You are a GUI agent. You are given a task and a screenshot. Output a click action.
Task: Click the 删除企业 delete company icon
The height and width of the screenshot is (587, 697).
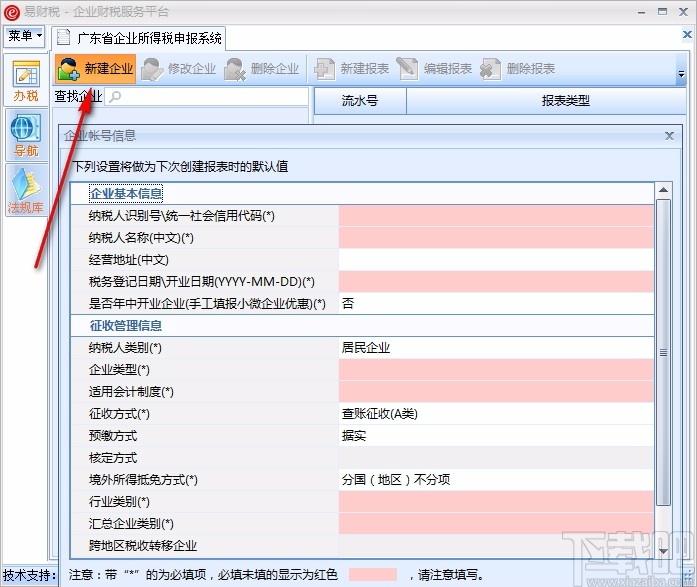(235, 69)
